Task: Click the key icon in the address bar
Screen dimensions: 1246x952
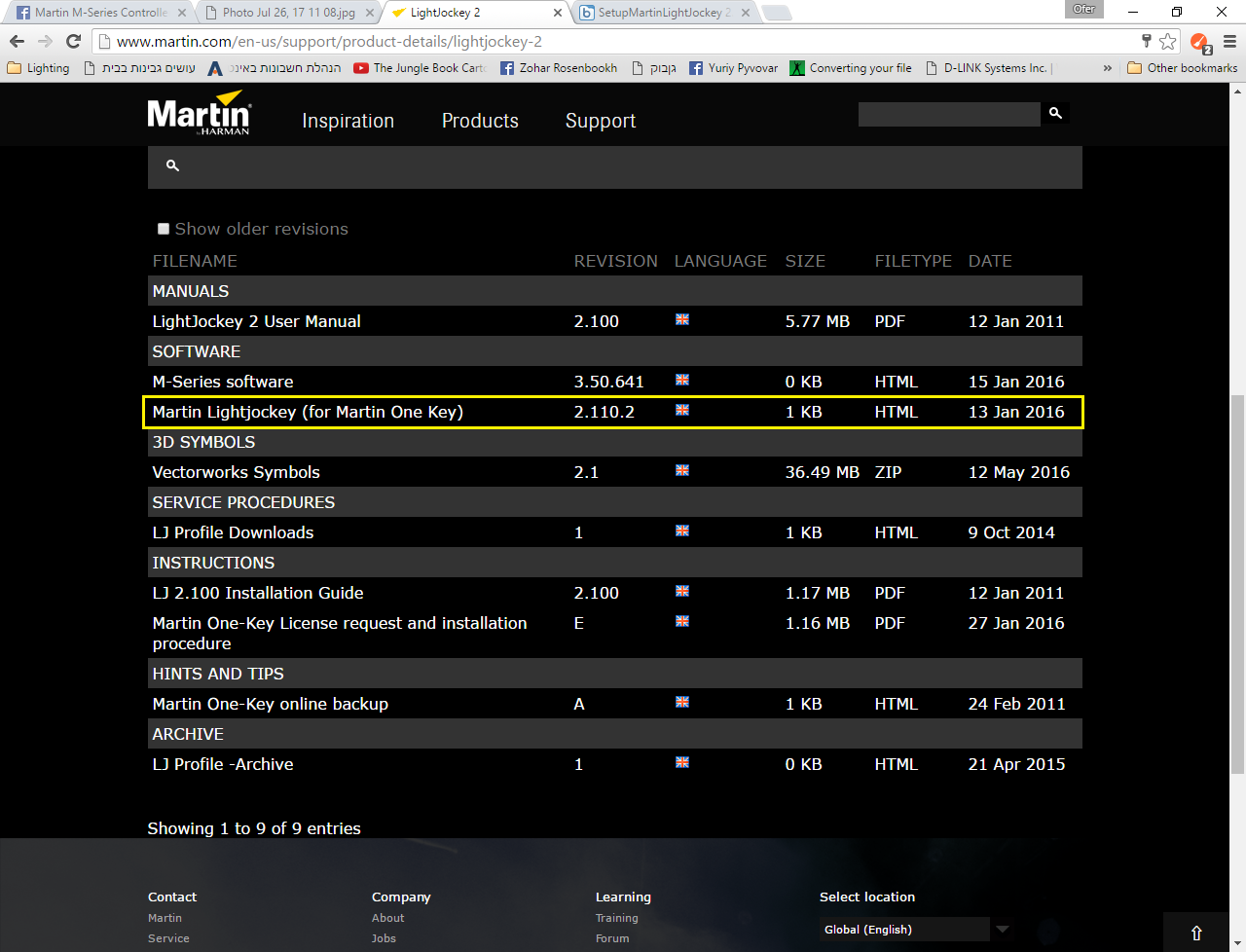Action: tap(1147, 41)
